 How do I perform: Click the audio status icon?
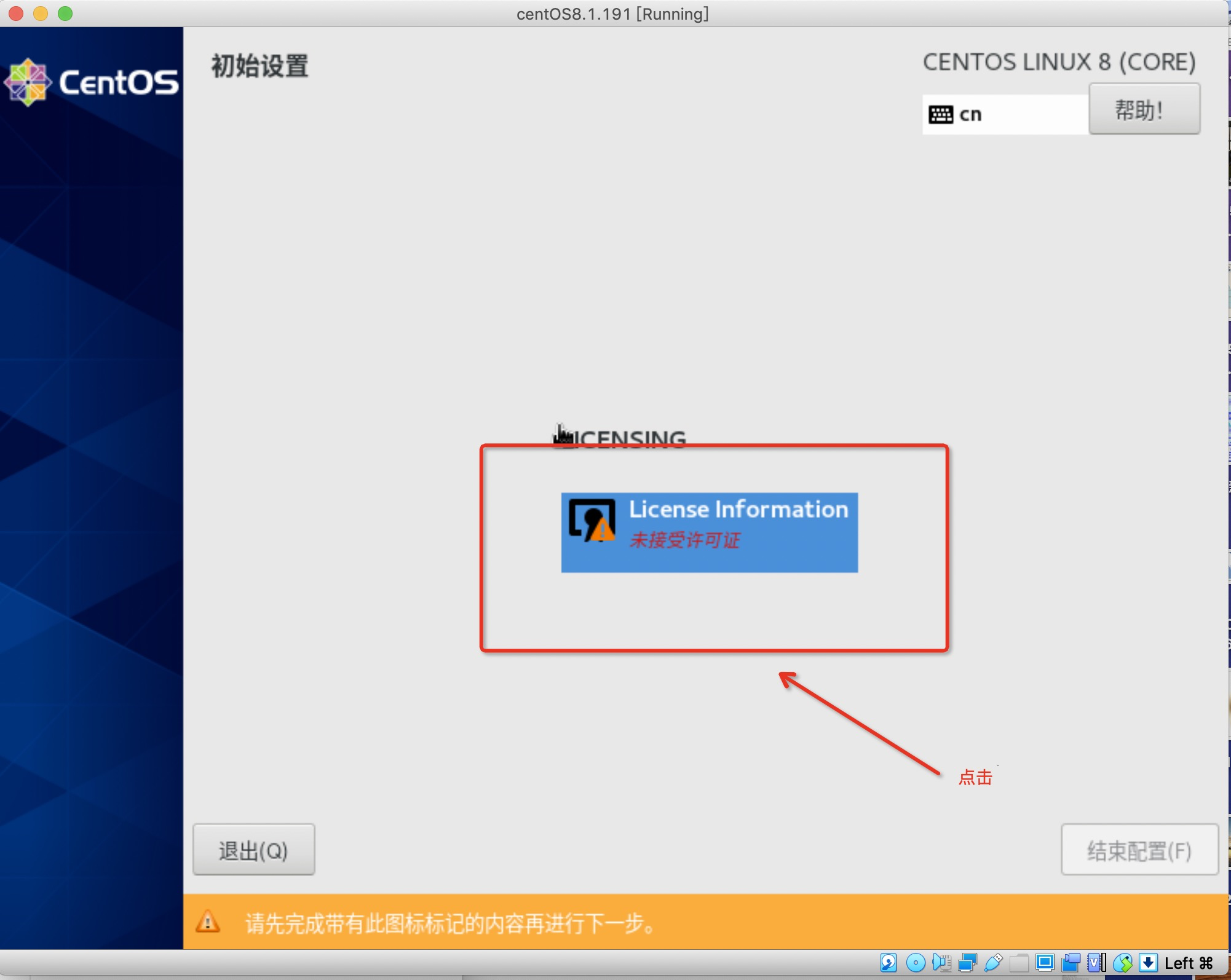[941, 962]
